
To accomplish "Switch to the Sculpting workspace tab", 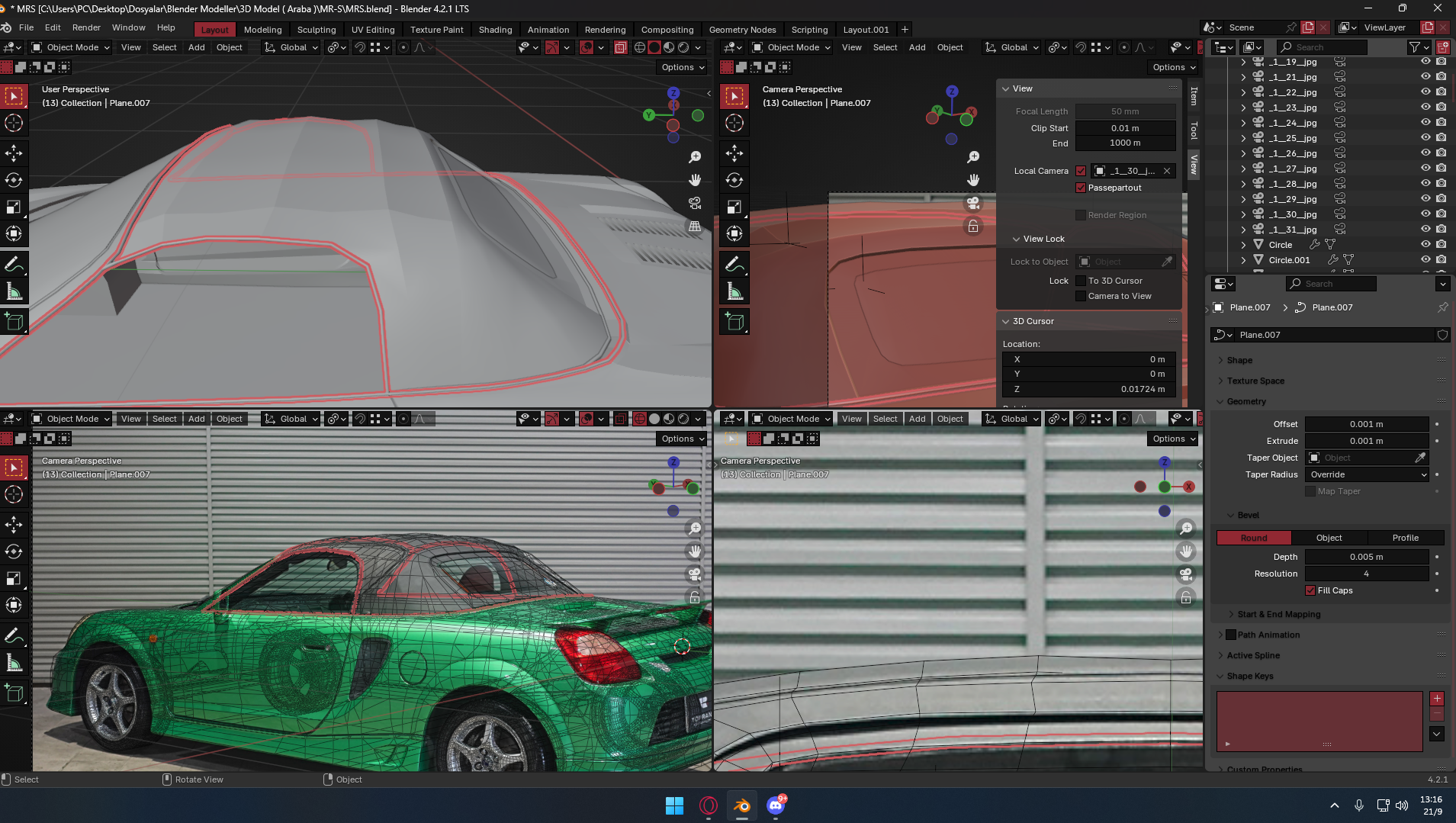I will point(317,30).
